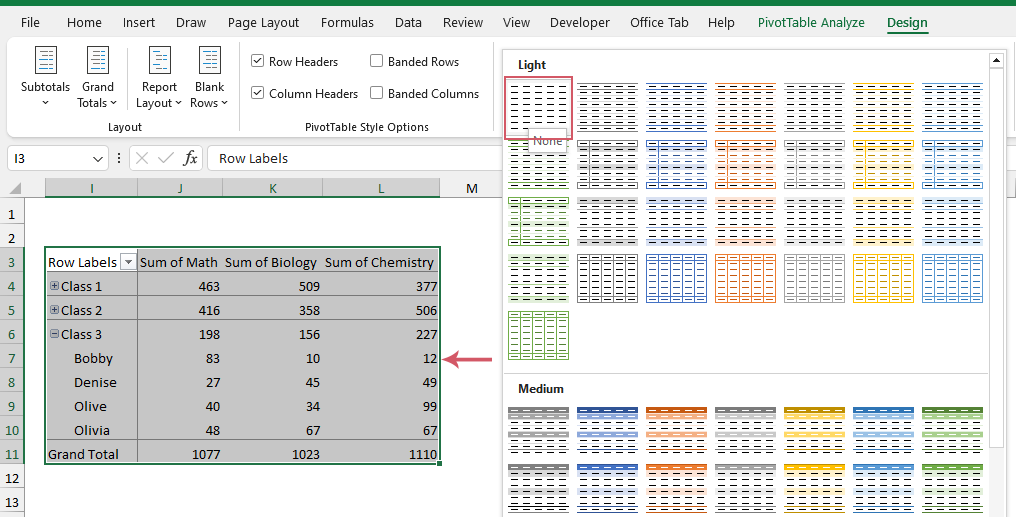Uncheck the Row Headers checkbox
1016x517 pixels.
(x=258, y=62)
